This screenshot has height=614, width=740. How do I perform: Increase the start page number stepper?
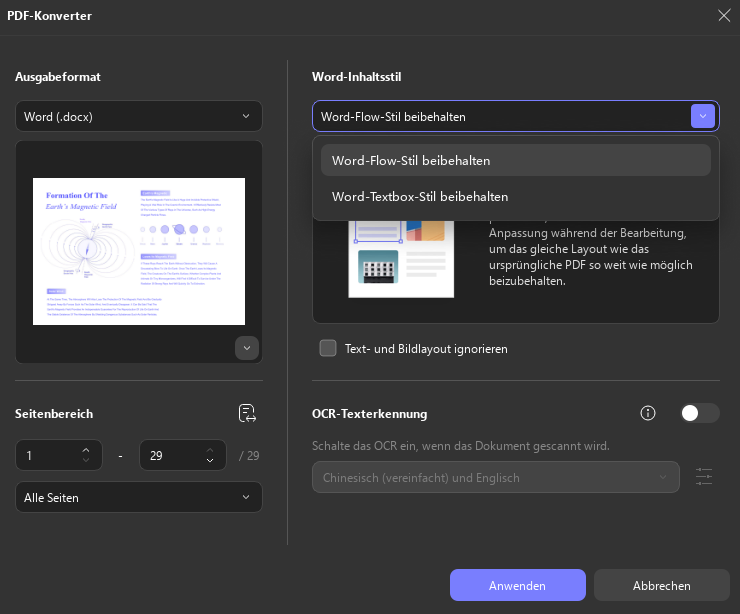86,450
